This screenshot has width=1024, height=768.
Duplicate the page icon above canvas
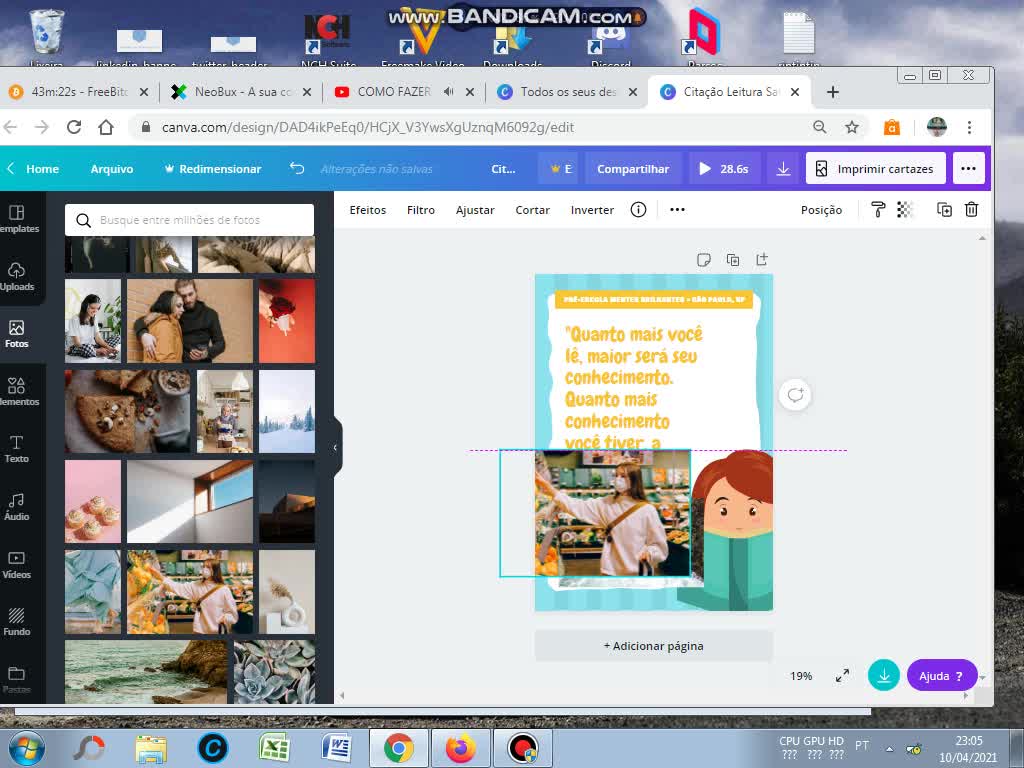point(733,260)
